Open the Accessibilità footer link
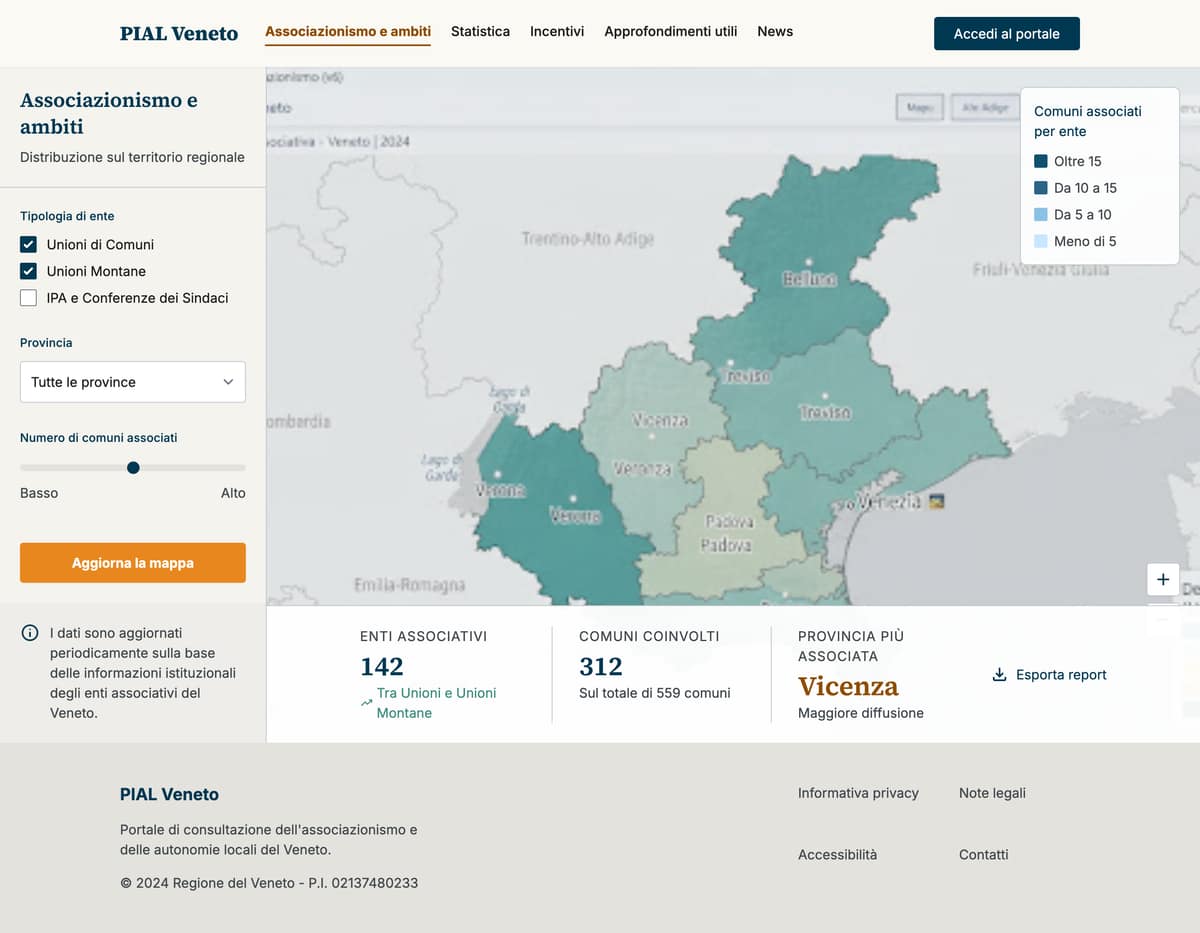Screen dimensions: 1200x933 coord(837,855)
